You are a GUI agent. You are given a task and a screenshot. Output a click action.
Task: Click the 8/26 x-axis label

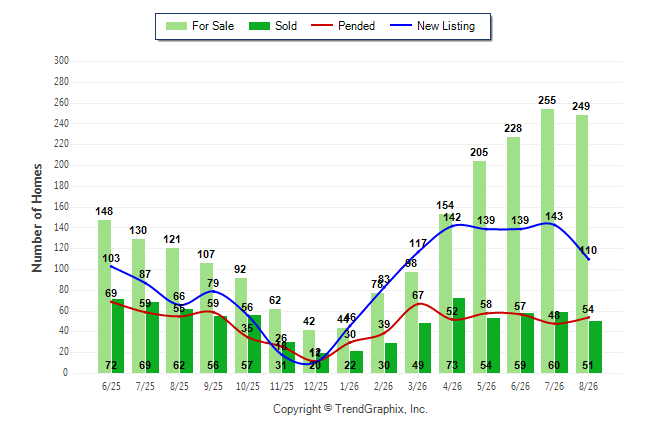click(x=588, y=386)
